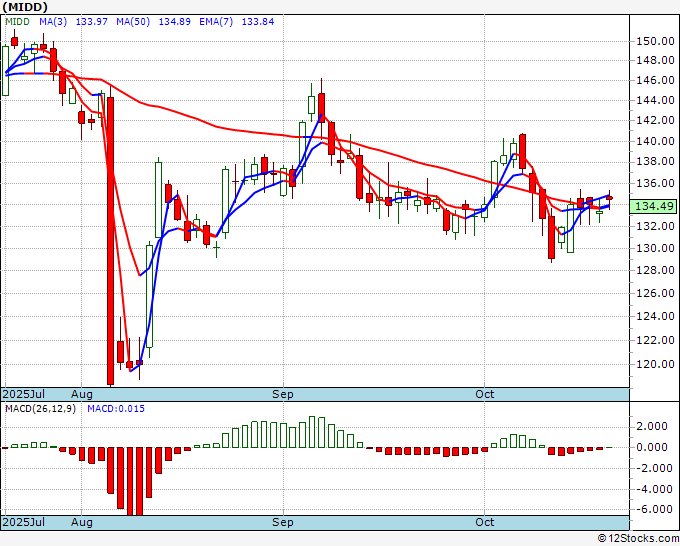The height and width of the screenshot is (546, 680).
Task: Click the 2025Jul label on price timeline
Action: (23, 394)
